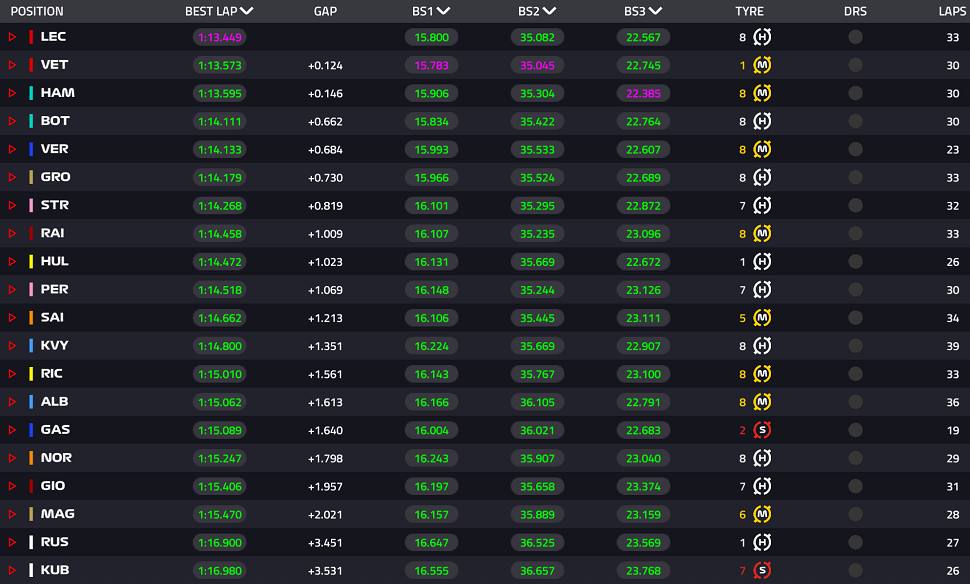Click Hamilton's purple 22.385 sector time
970x584 pixels.
coord(643,93)
